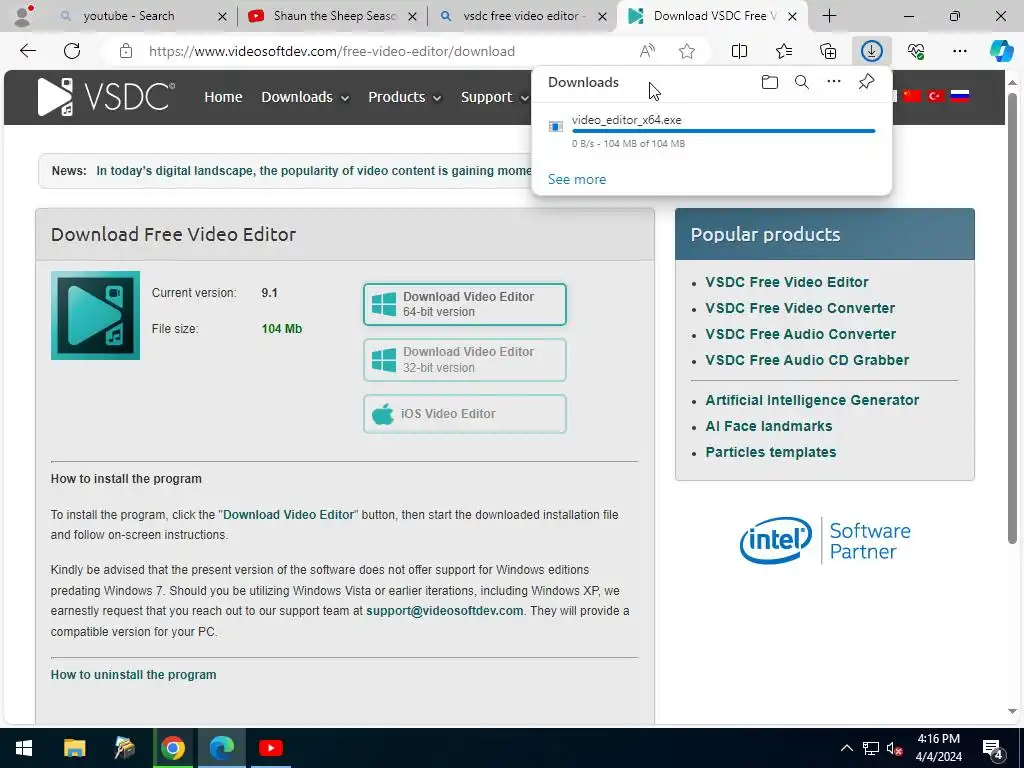Expand the Support nav menu
1024x768 pixels.
coord(494,97)
